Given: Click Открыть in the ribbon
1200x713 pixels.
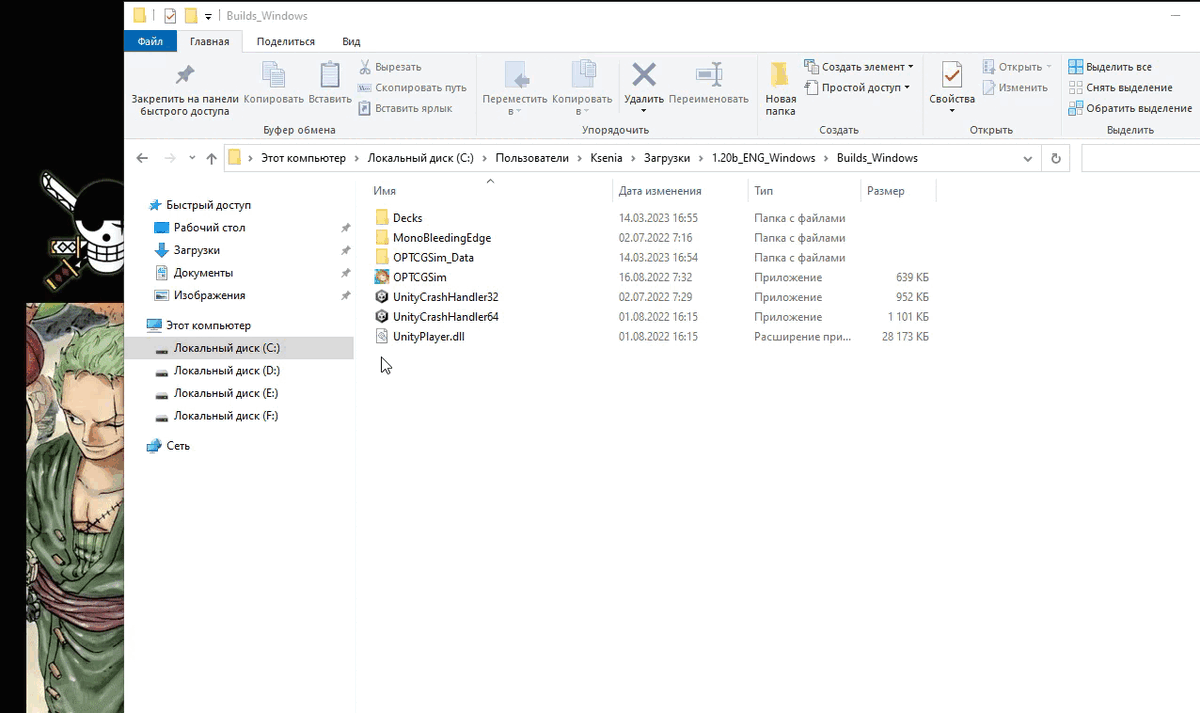Looking at the screenshot, I should pyautogui.click(x=1018, y=67).
